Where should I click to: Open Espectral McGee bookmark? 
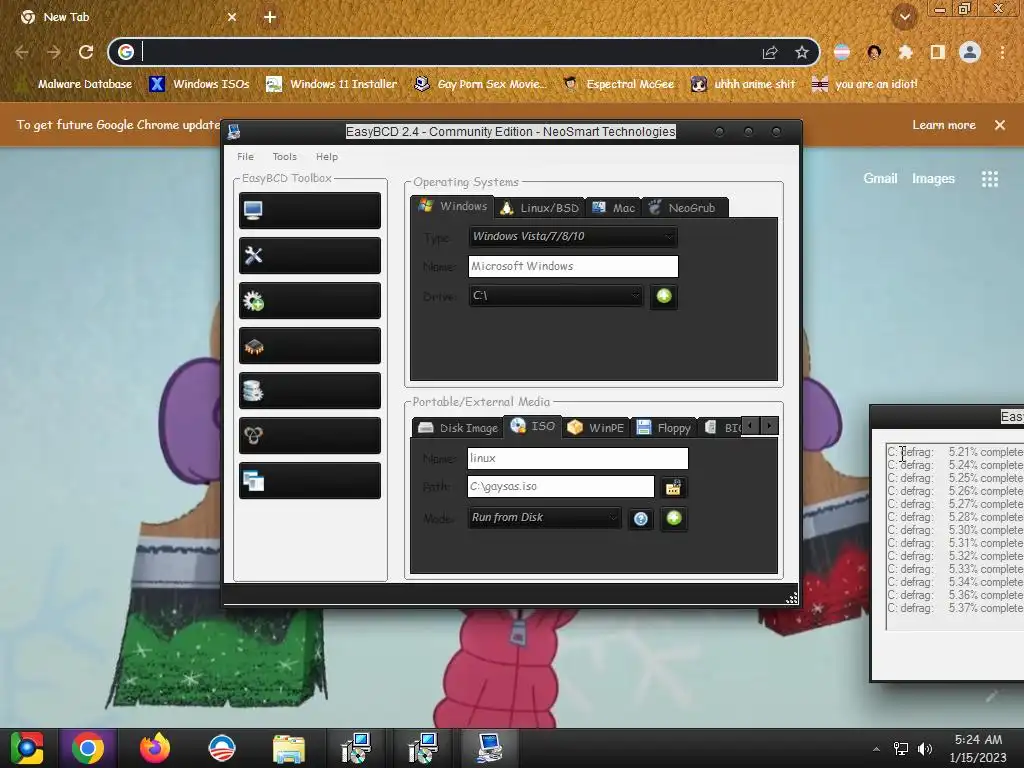click(x=618, y=84)
